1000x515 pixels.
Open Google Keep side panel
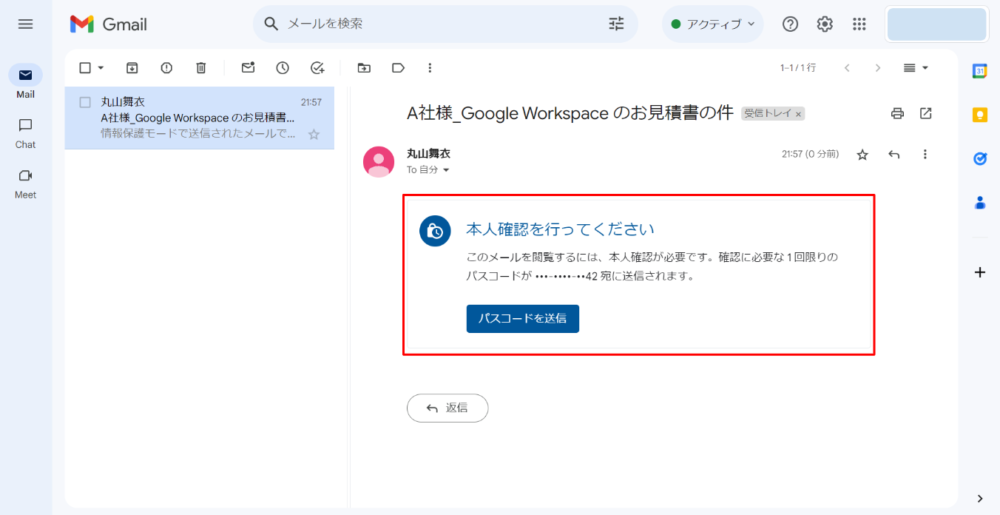[980, 115]
